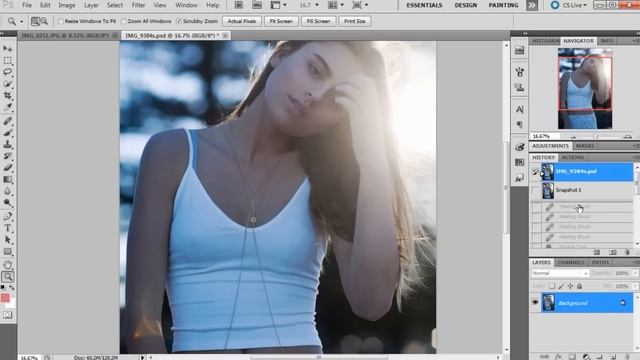Select the Eraser tool
This screenshot has height=360, width=640.
(x=8, y=168)
